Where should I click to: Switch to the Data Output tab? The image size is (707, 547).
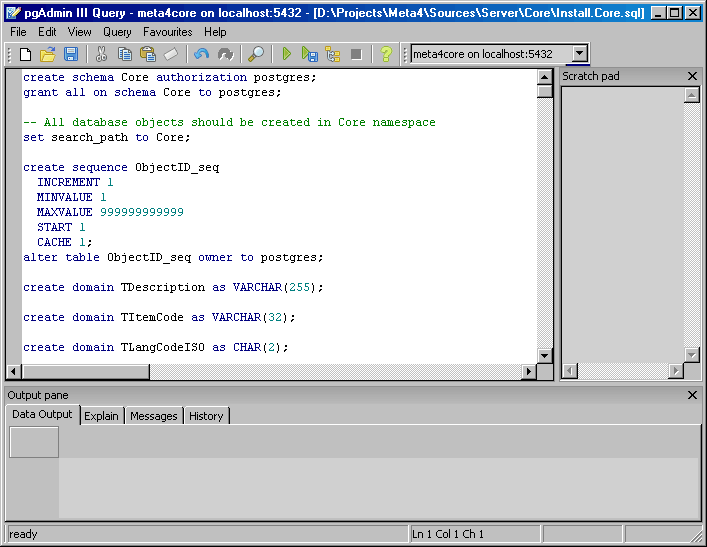pyautogui.click(x=42, y=414)
